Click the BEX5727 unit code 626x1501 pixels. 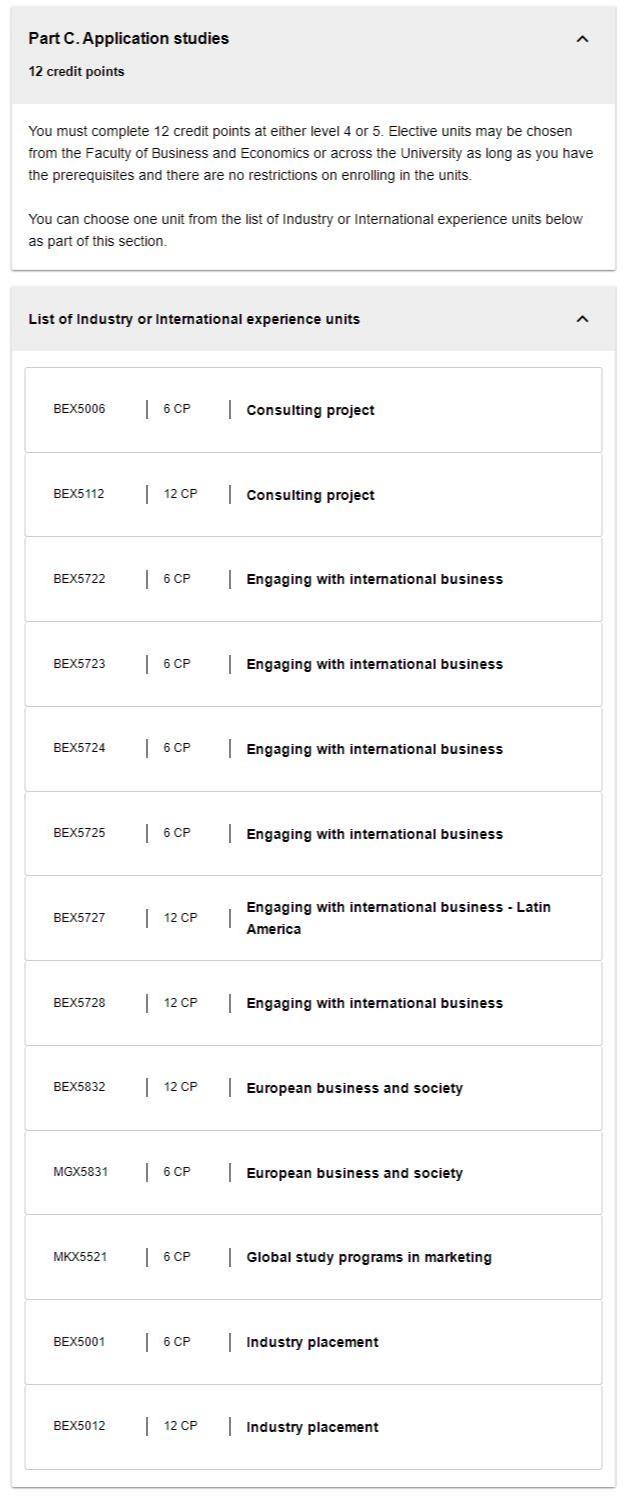[79, 918]
